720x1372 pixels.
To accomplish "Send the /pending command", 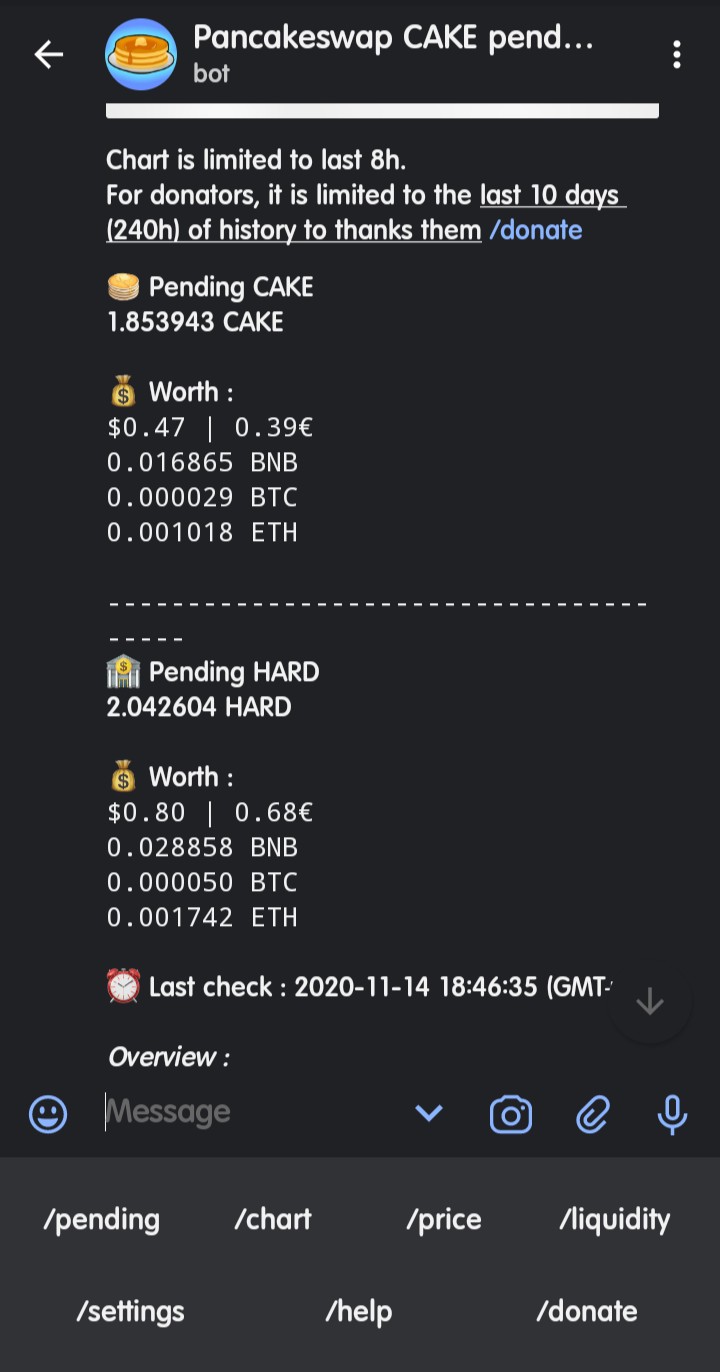I will [x=101, y=1219].
